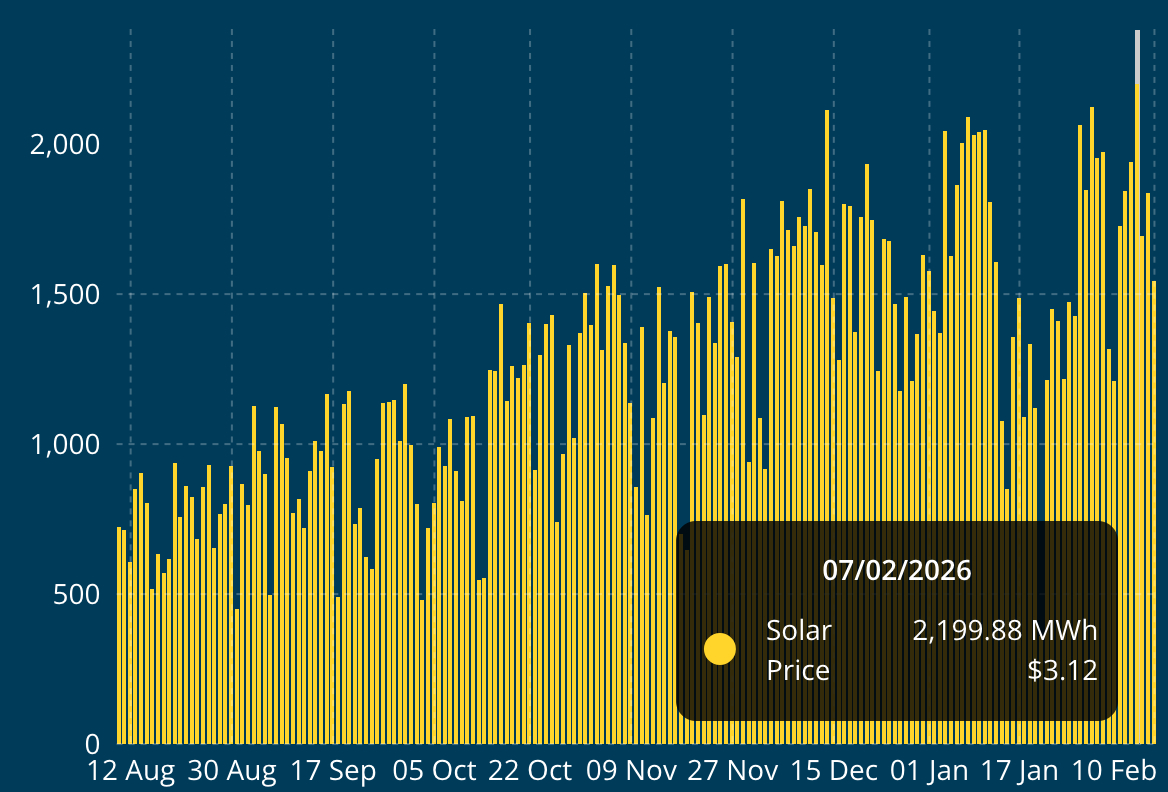Click the 12 Aug x-axis label
The width and height of the screenshot is (1168, 792).
pos(131,771)
